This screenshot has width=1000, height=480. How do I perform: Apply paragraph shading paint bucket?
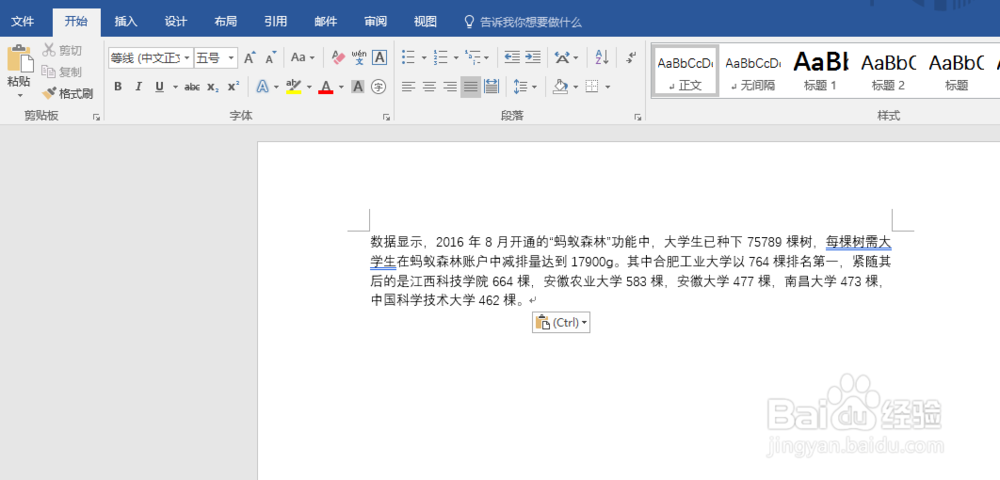click(561, 87)
